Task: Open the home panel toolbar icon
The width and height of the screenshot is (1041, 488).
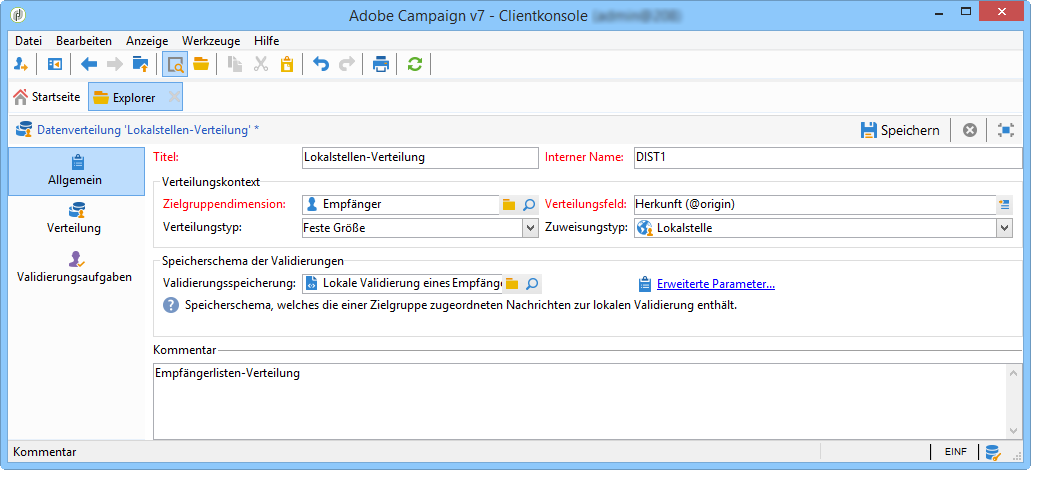Action: (54, 64)
